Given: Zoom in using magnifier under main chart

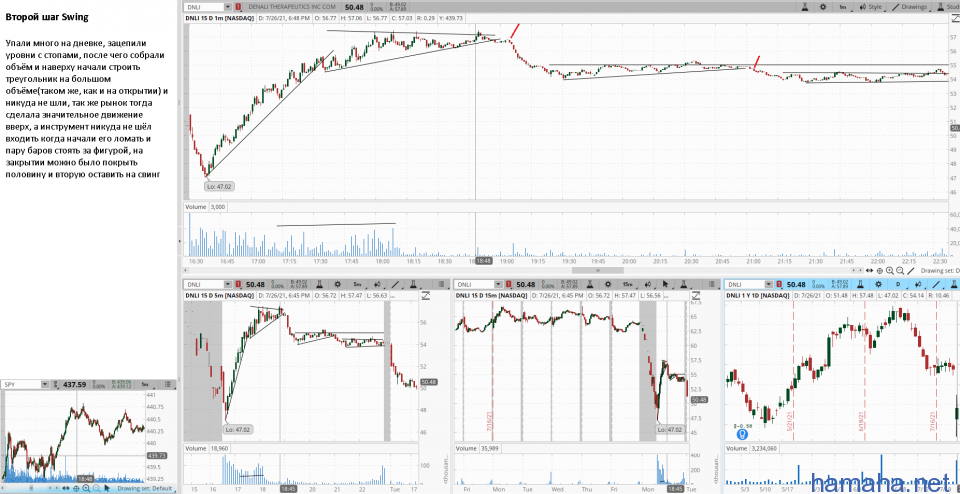Looking at the screenshot, I should pos(890,270).
